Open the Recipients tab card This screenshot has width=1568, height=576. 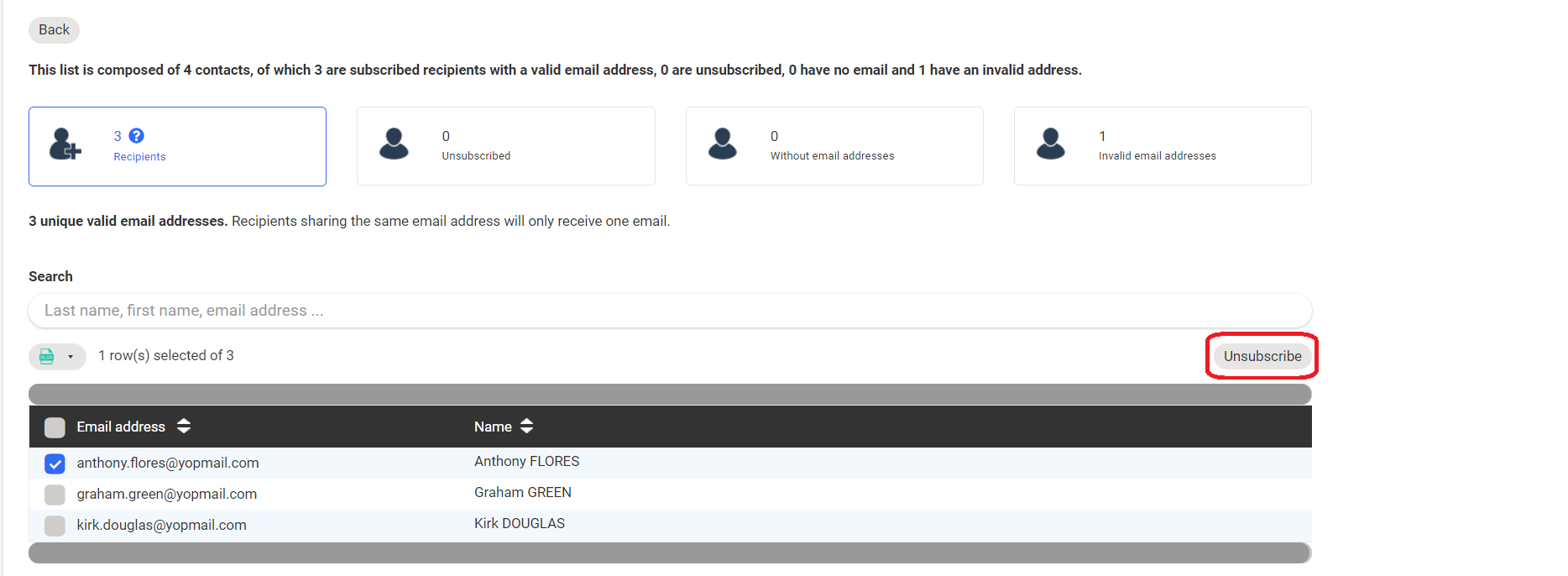coord(177,146)
